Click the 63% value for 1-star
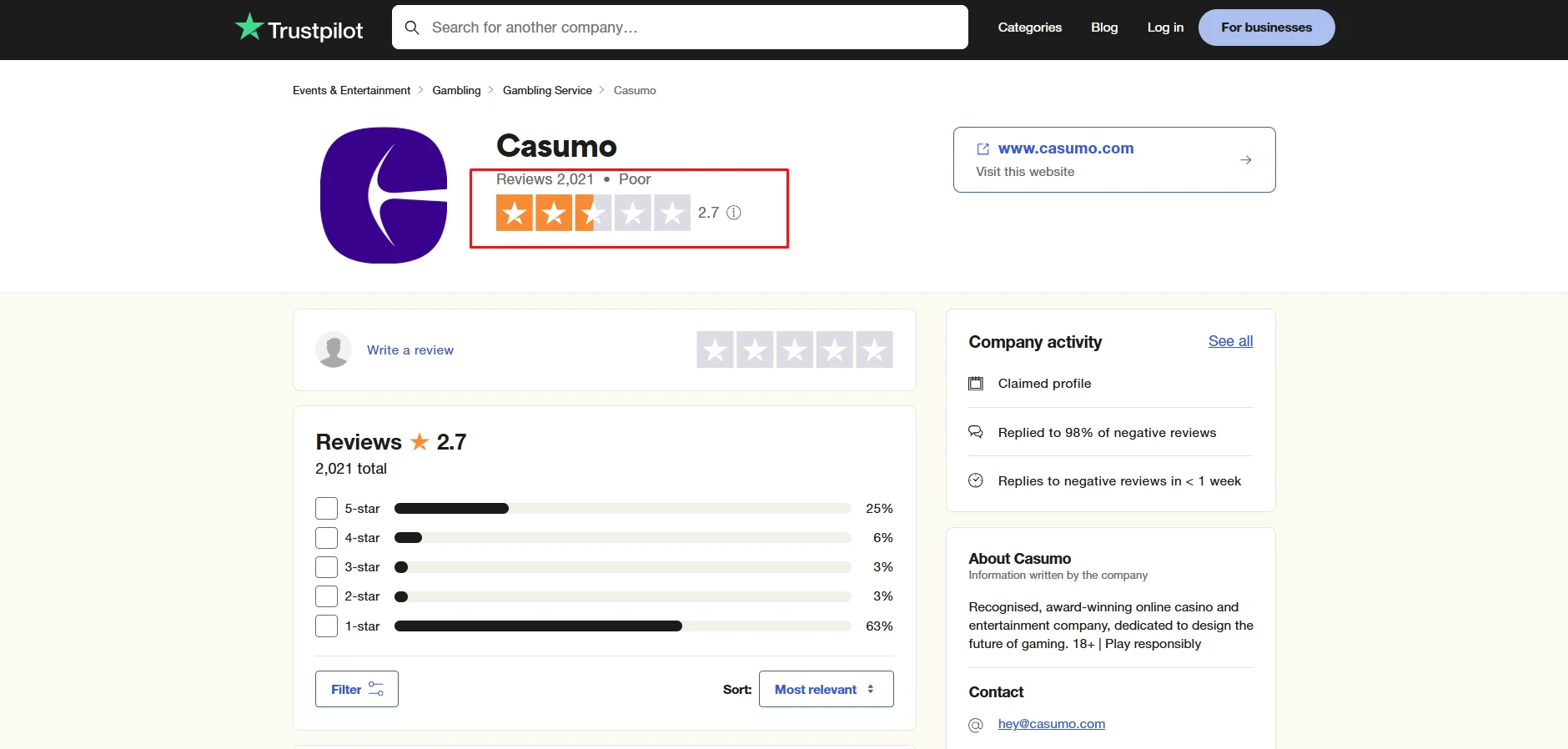This screenshot has width=1568, height=749. coord(879,626)
